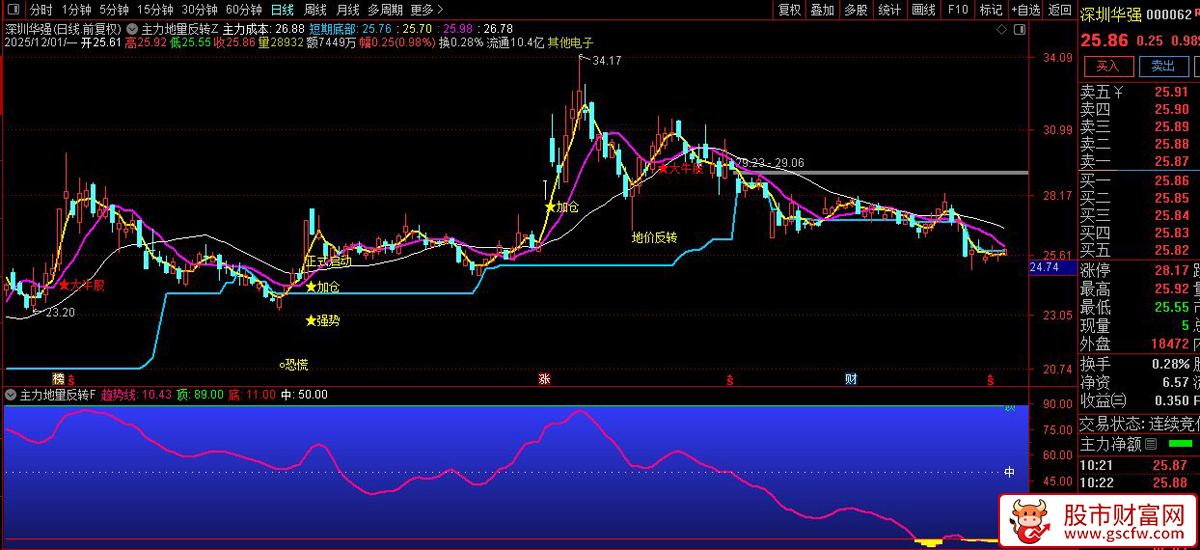Switch to the 日线 daily chart tab
The width and height of the screenshot is (1200, 550).
[282, 10]
